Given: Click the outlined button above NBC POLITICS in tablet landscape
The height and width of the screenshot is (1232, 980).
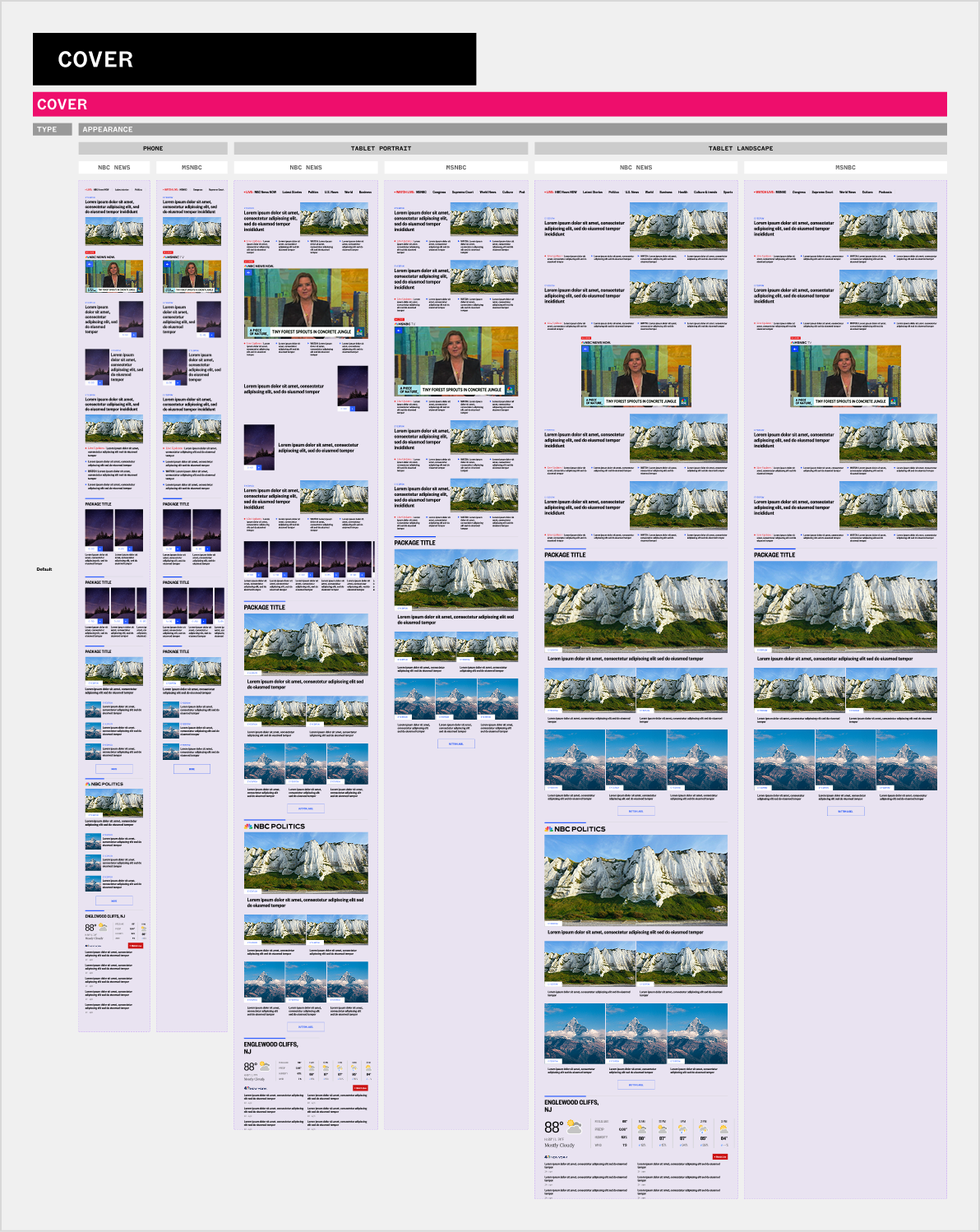Looking at the screenshot, I should point(636,811).
